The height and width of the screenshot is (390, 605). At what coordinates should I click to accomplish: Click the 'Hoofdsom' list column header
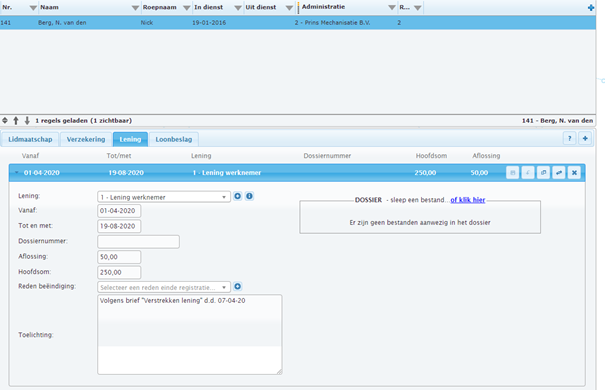click(x=431, y=156)
